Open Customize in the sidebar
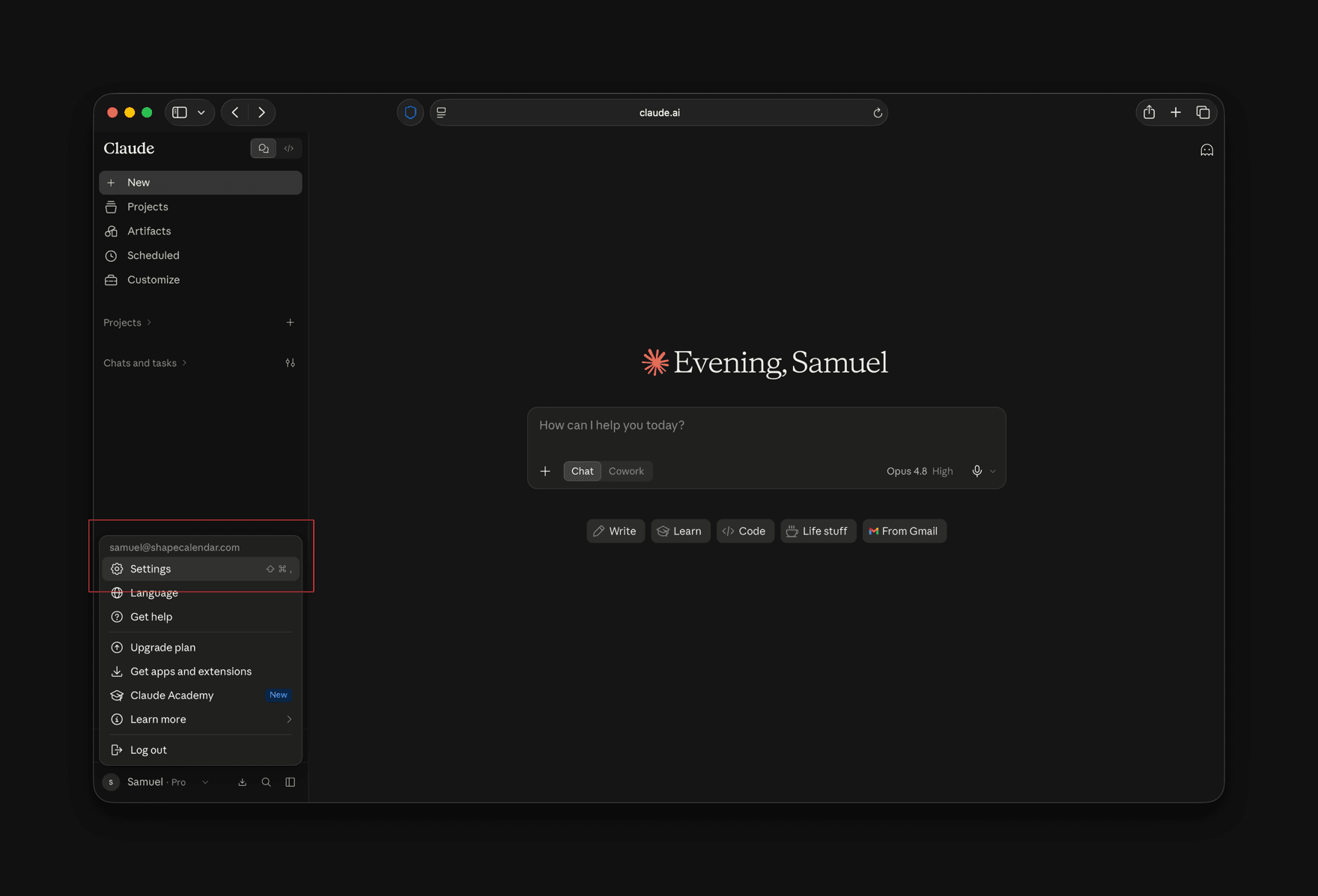 coord(201,280)
